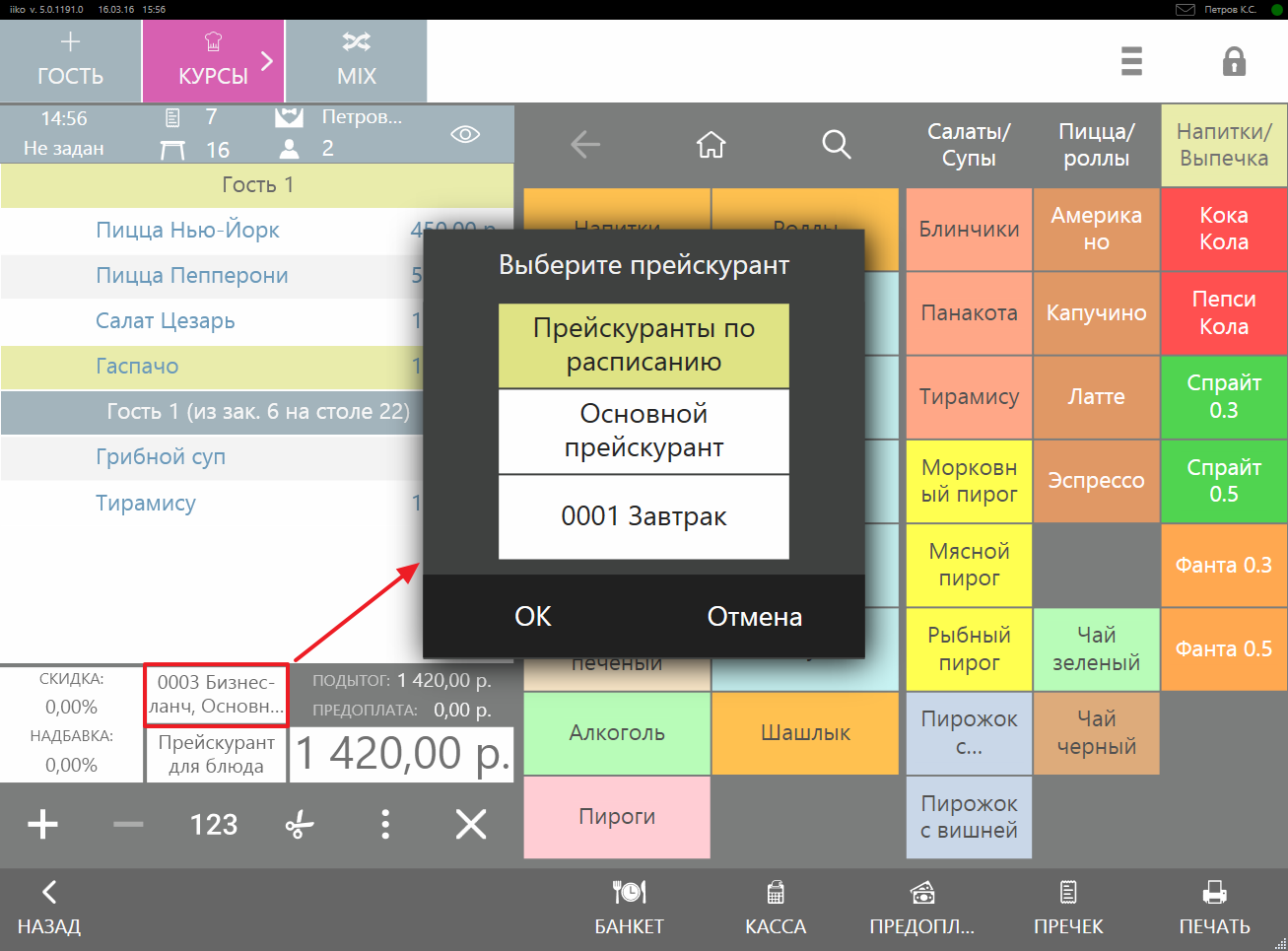1288x951 pixels.
Task: Open 123 quantity keypad
Action: 214,824
